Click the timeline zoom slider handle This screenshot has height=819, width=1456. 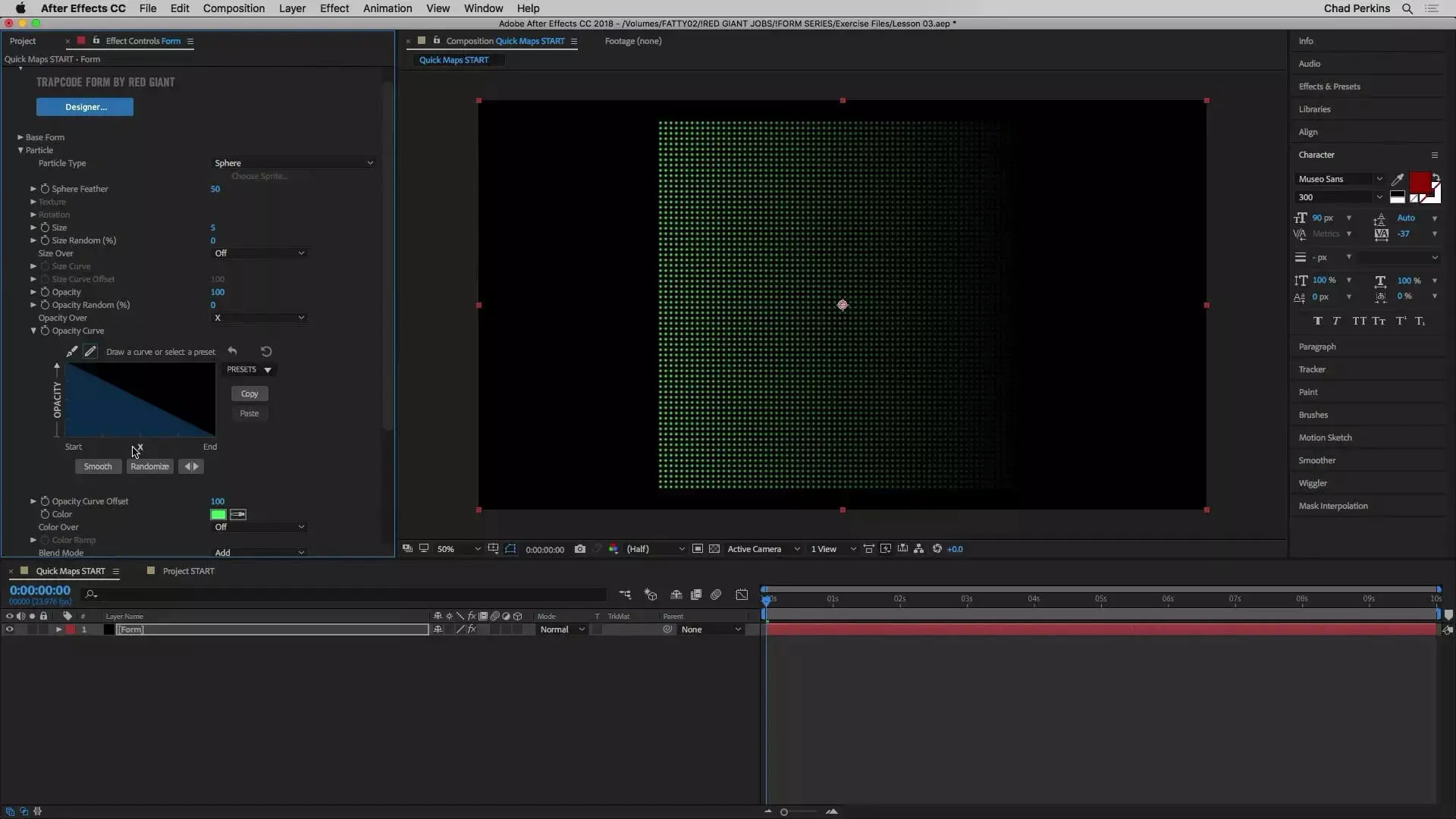784,811
